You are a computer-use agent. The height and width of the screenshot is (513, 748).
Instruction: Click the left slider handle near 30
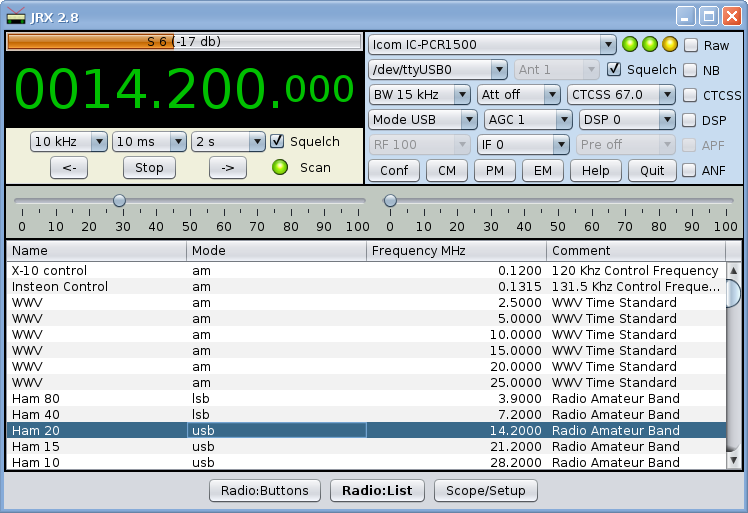(x=119, y=201)
